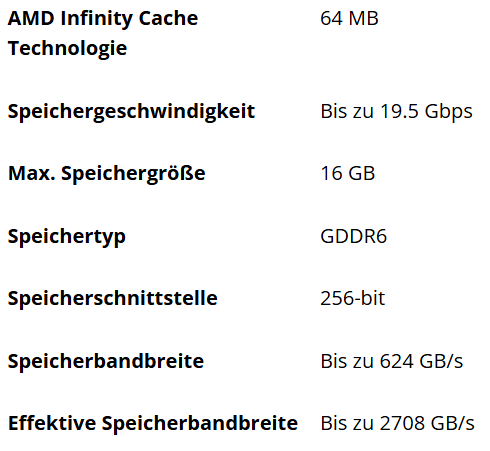Click the word Infinity in the first label
Screen dimensions: 490x451
[97, 19]
